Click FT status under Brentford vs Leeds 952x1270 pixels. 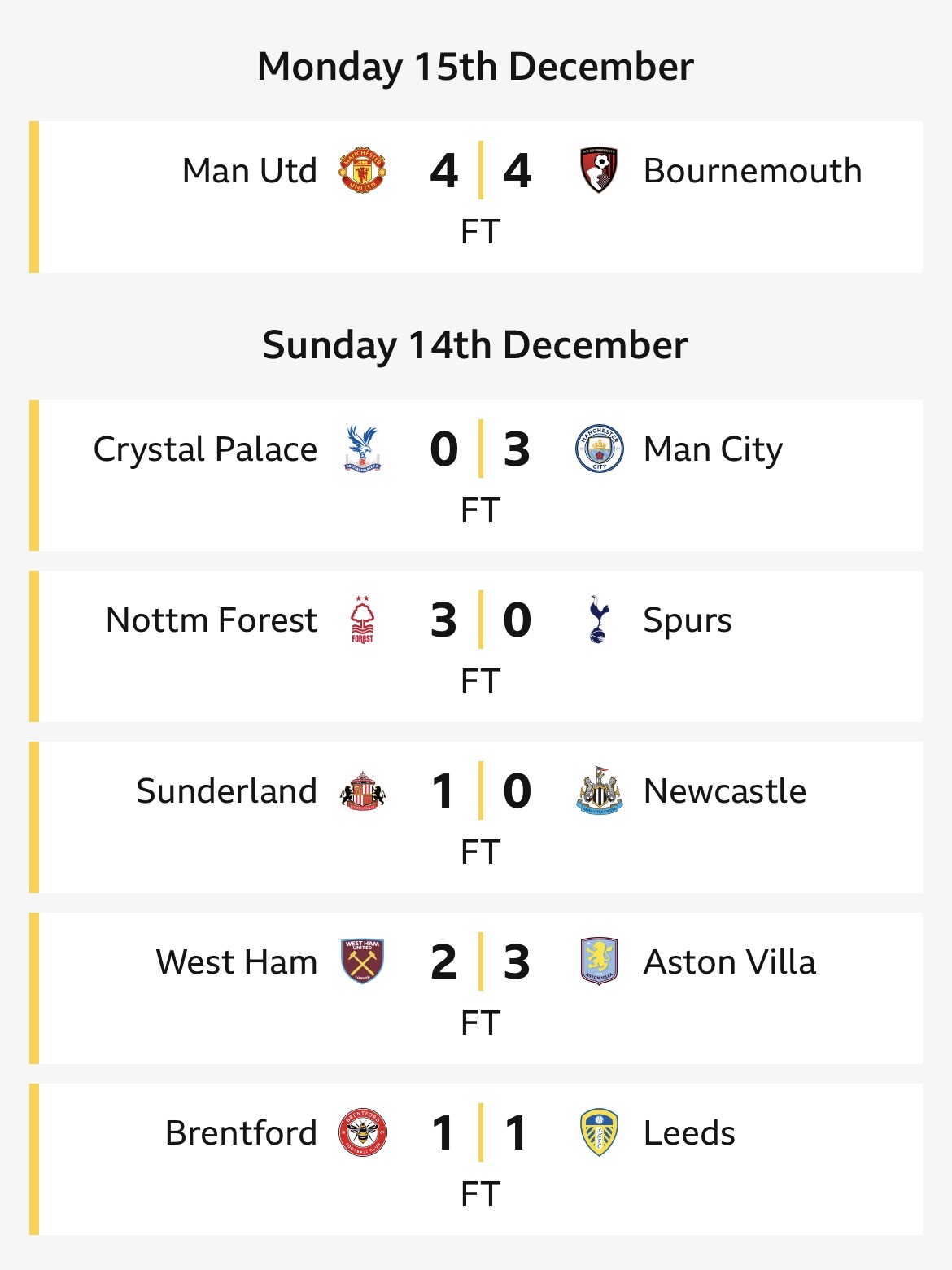[480, 1194]
